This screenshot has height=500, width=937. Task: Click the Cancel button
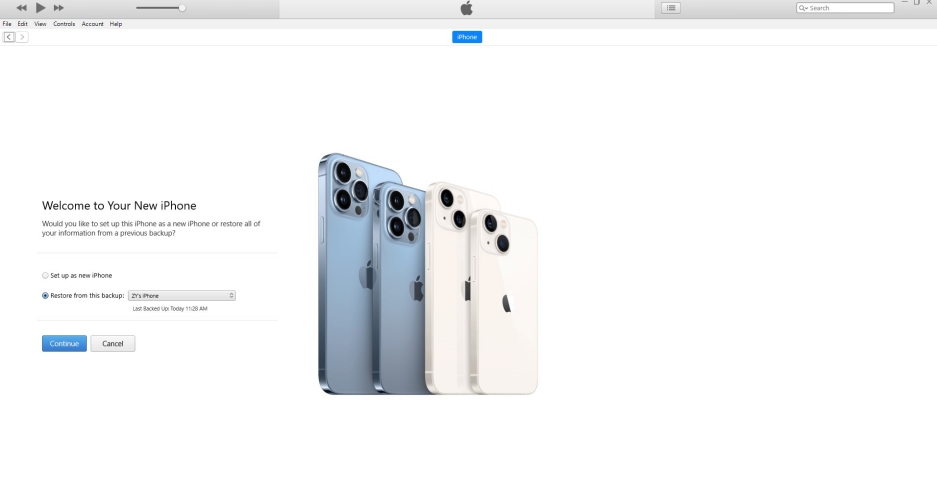pyautogui.click(x=112, y=343)
